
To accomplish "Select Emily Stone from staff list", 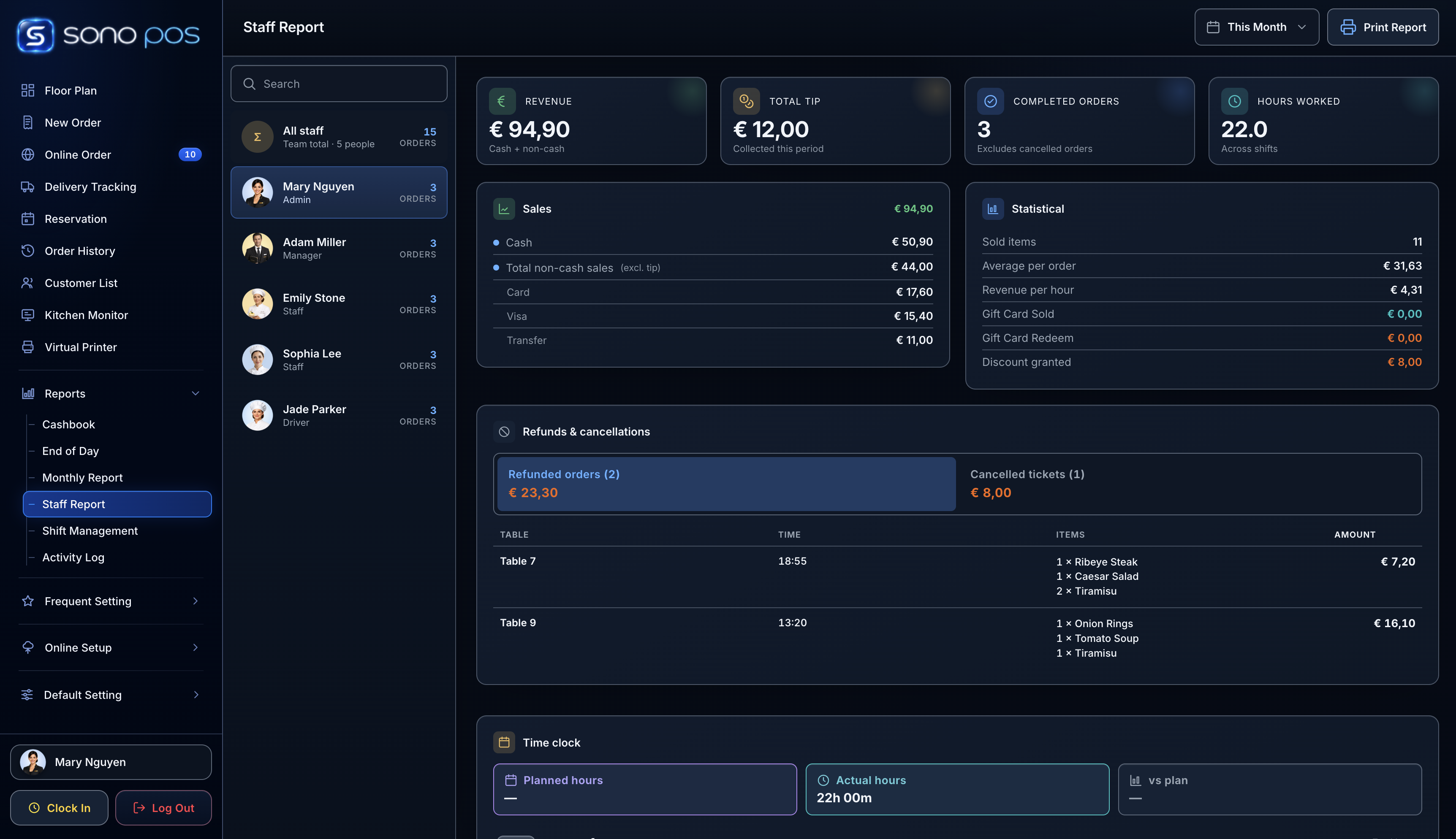I will pyautogui.click(x=339, y=304).
